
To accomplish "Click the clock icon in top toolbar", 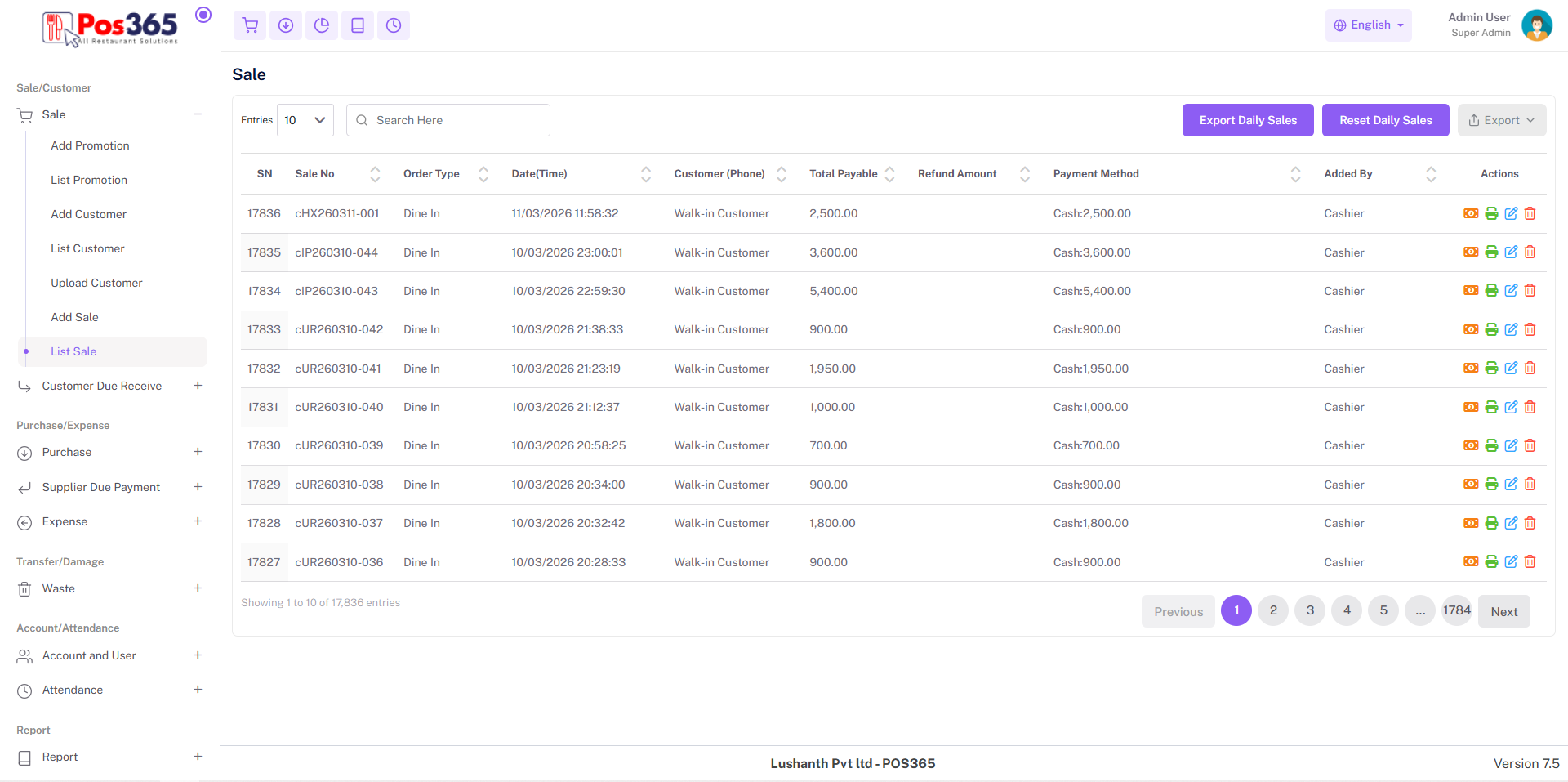I will pyautogui.click(x=394, y=25).
